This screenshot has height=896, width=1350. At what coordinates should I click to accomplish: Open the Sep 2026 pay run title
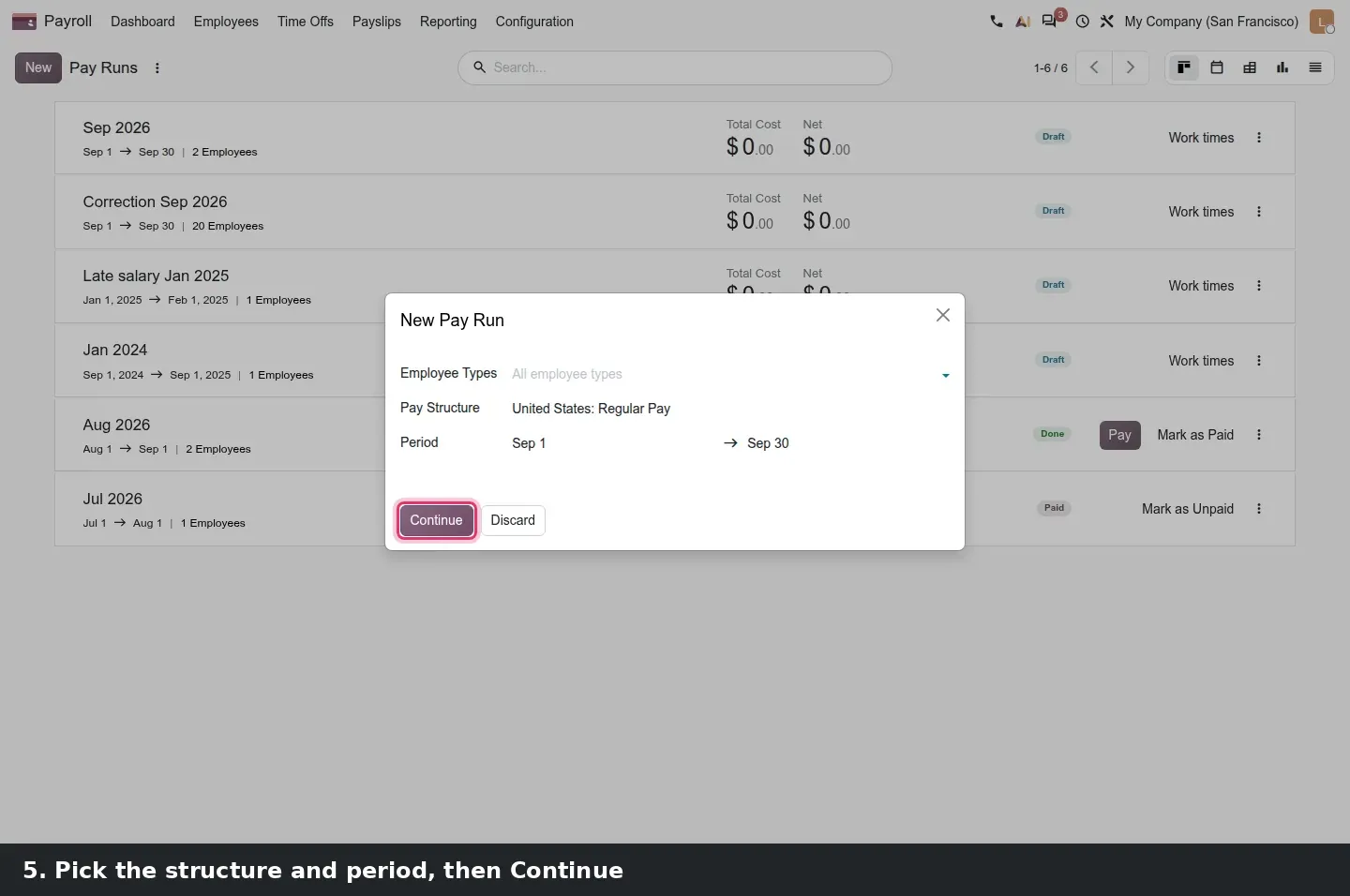(116, 127)
